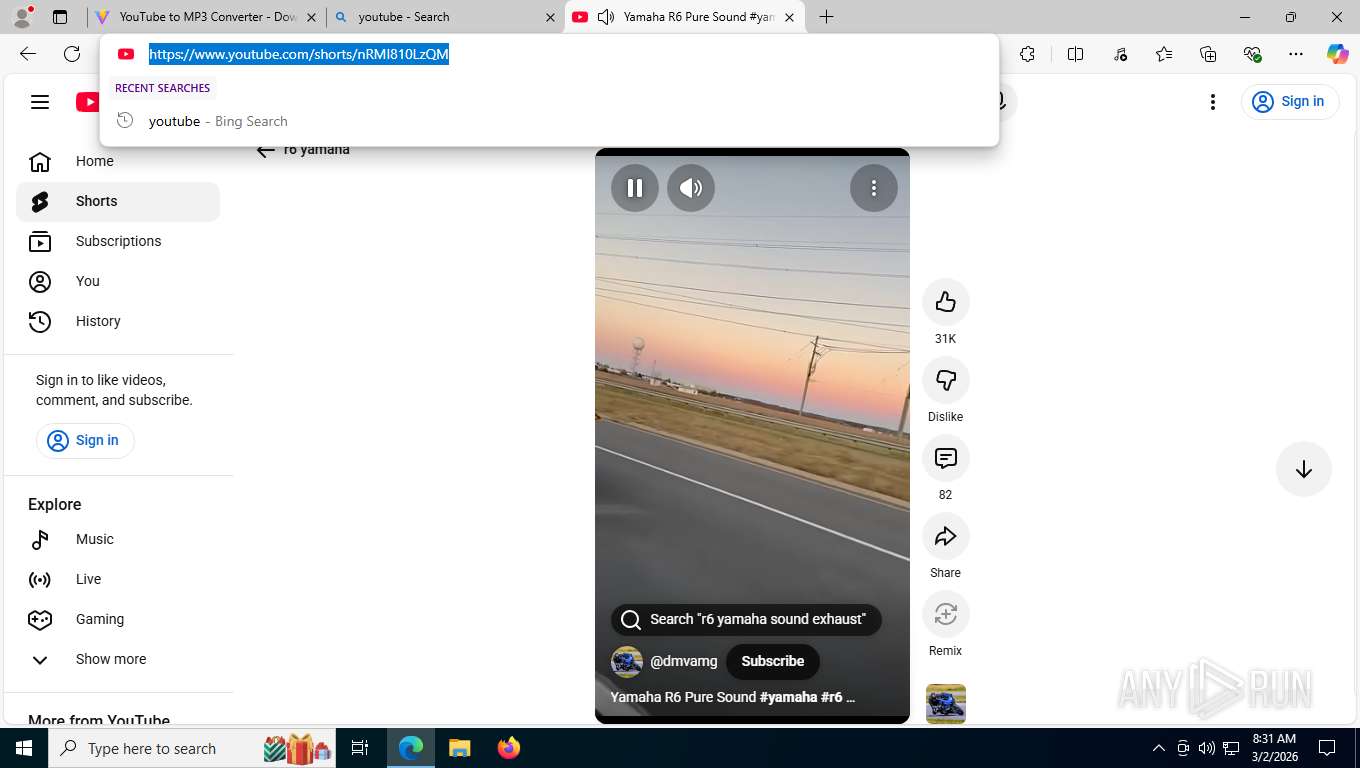
Task: Open Favorites star icon
Action: 1164,54
